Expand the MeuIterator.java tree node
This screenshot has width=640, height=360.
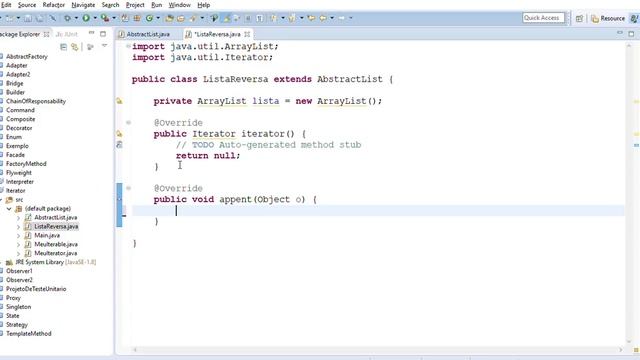[x=18, y=253]
